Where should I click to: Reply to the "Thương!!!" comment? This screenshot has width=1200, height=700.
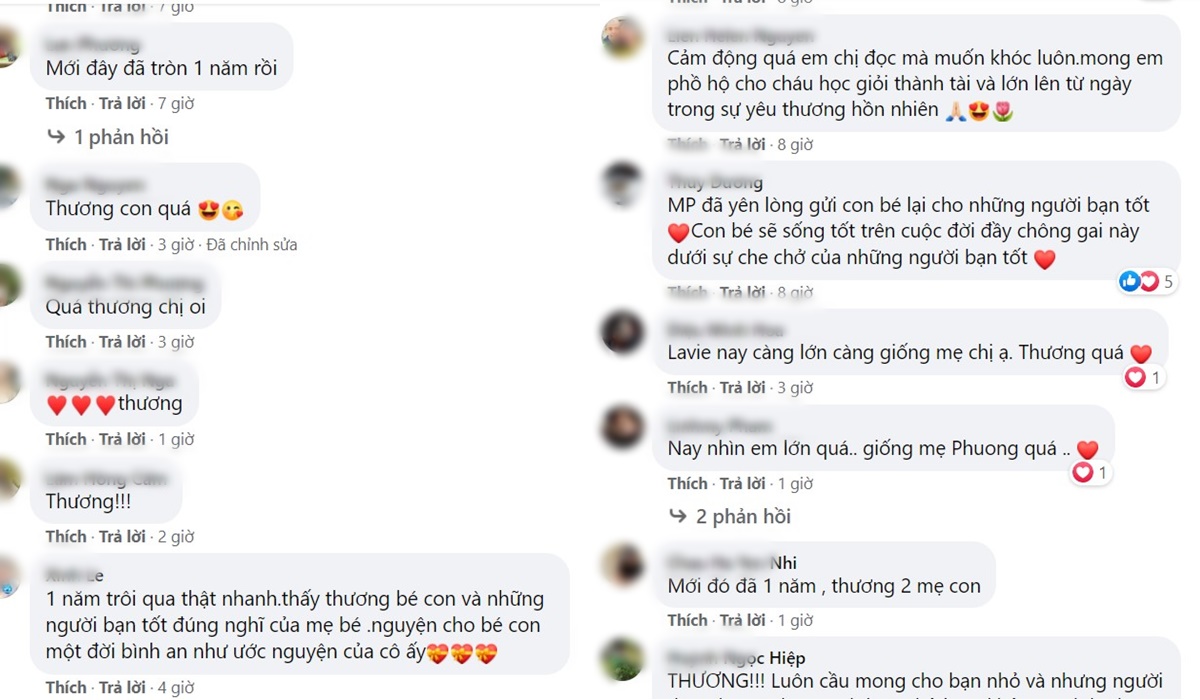coord(122,537)
